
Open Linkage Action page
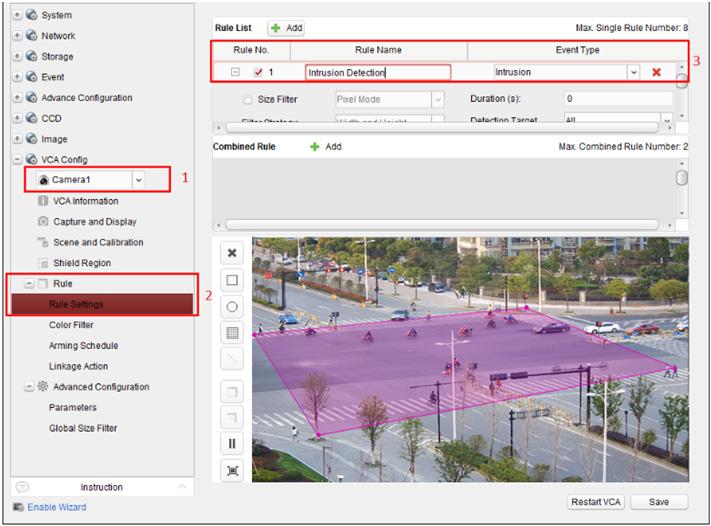[x=78, y=366]
